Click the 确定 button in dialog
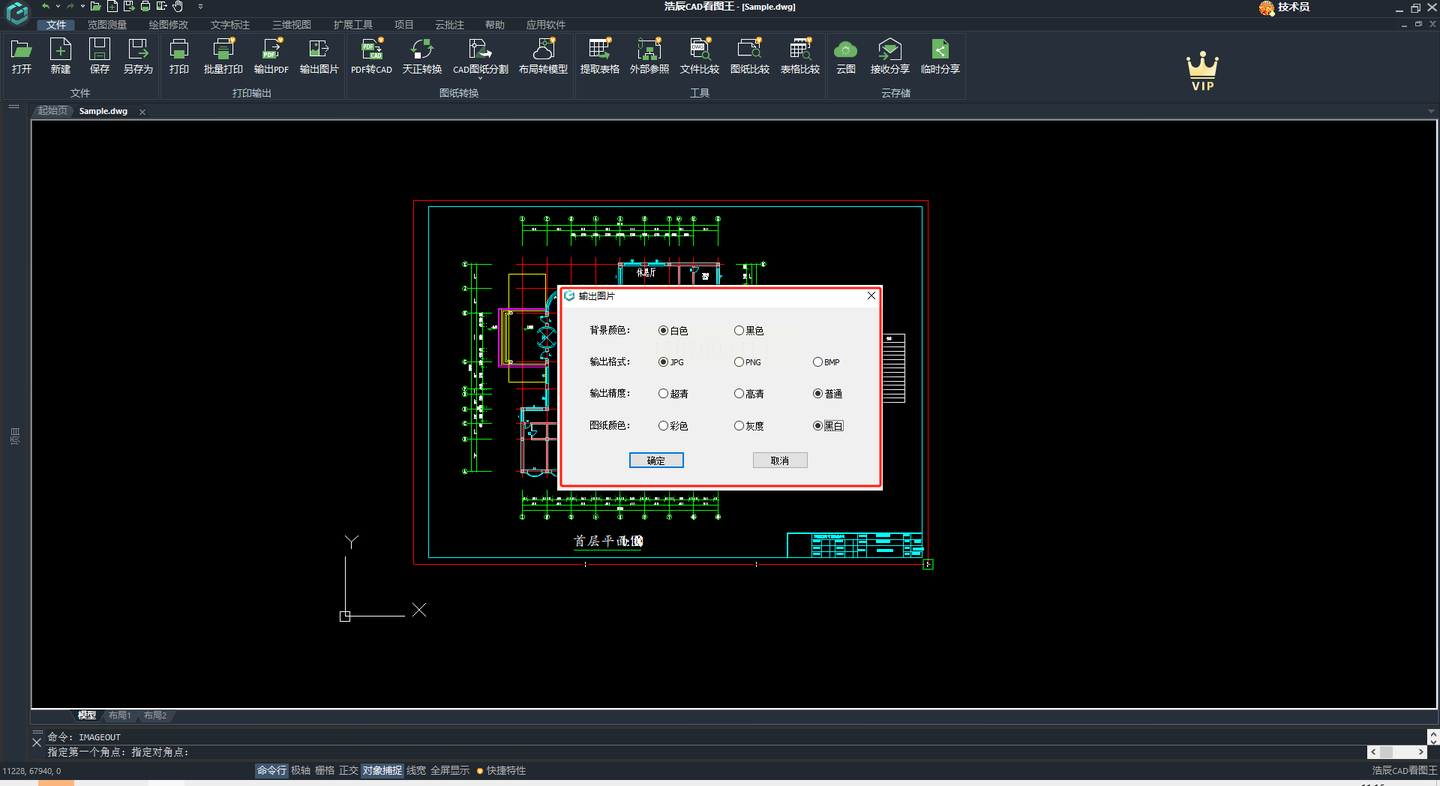This screenshot has width=1440, height=786. pos(656,461)
